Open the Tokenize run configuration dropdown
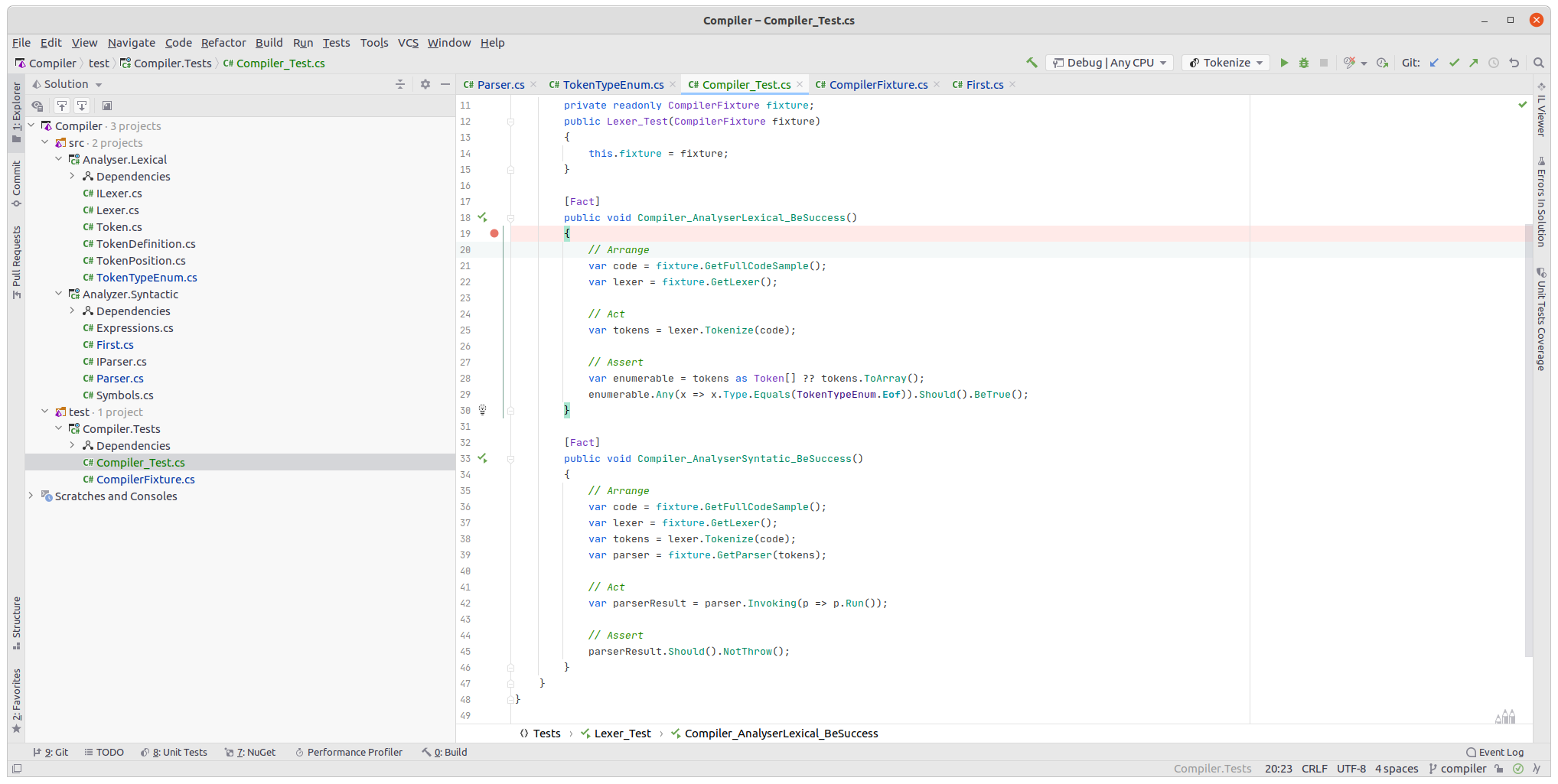Image resolution: width=1558 pixels, height=784 pixels. click(x=1226, y=63)
